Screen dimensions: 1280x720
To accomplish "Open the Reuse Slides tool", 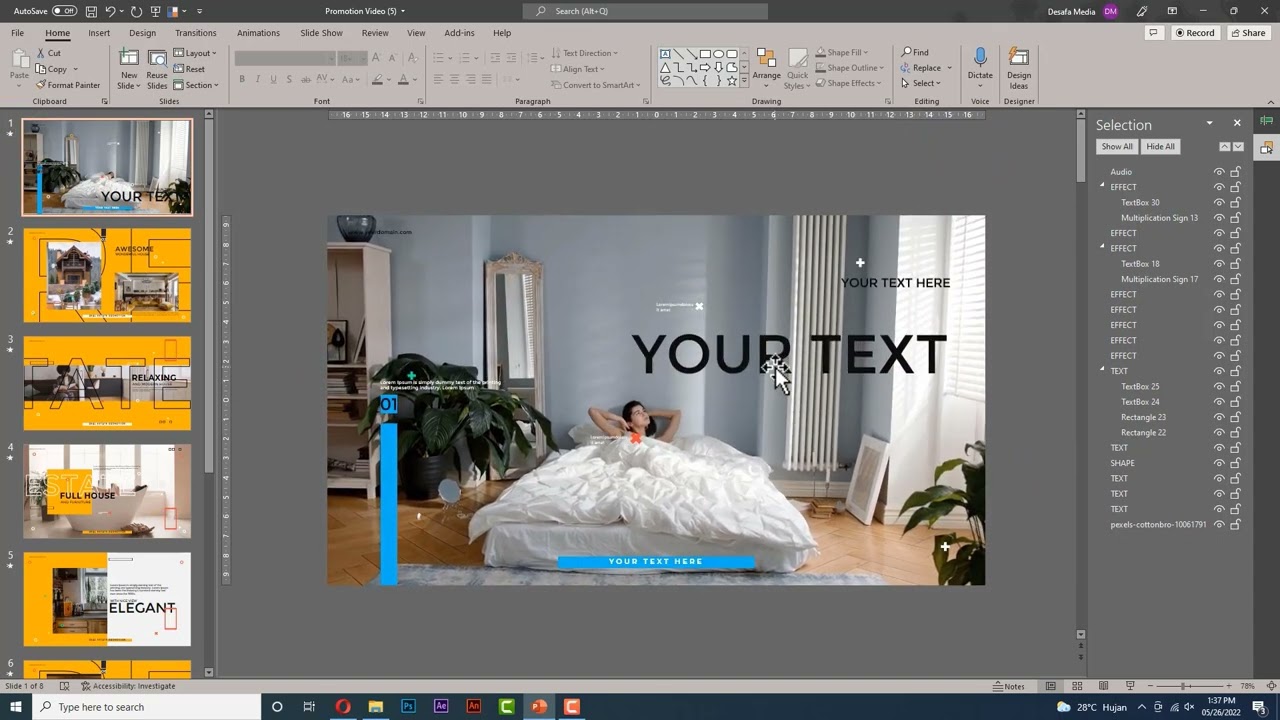I will click(x=157, y=68).
